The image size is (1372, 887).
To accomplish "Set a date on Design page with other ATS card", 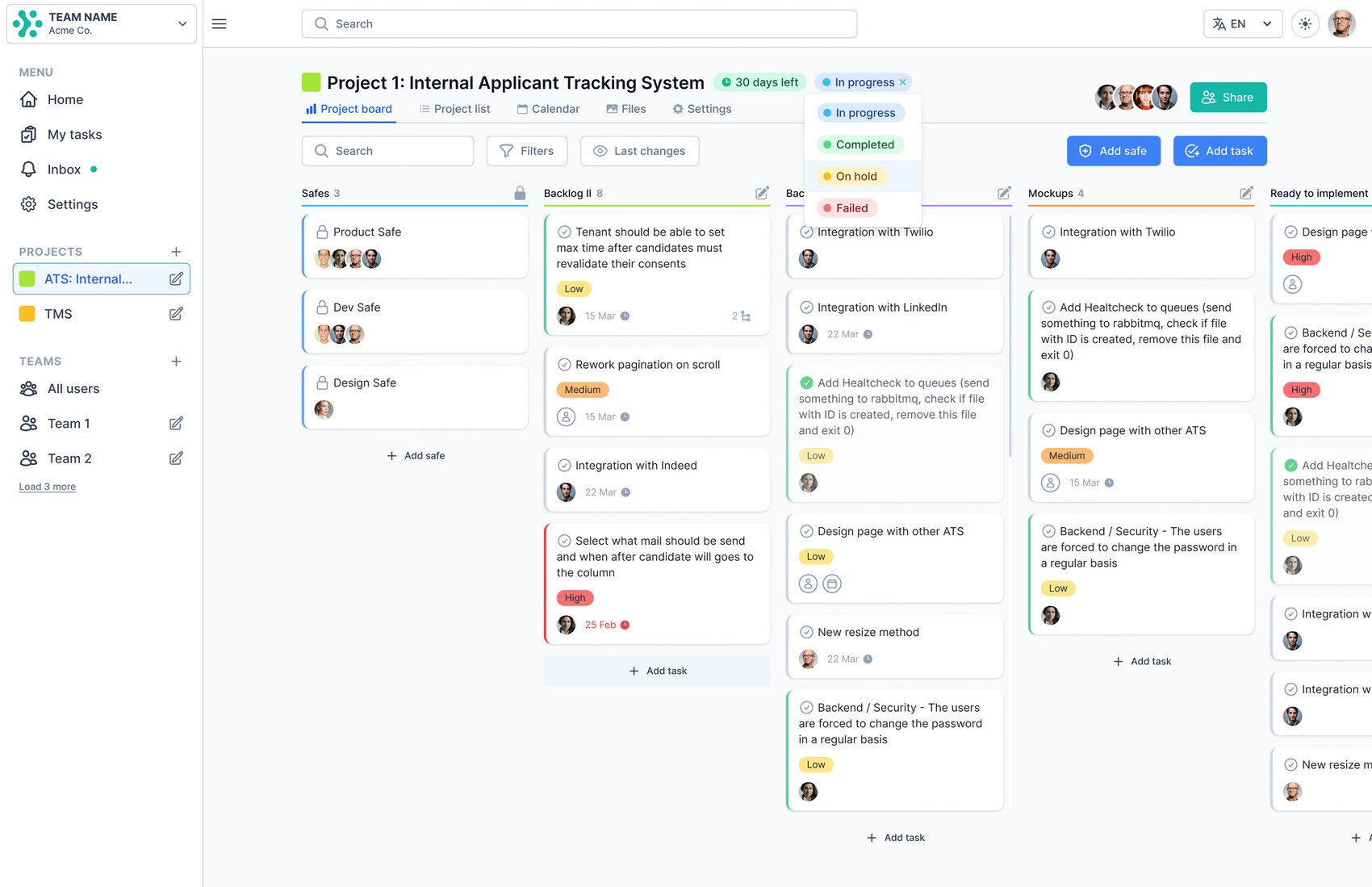I will [832, 584].
